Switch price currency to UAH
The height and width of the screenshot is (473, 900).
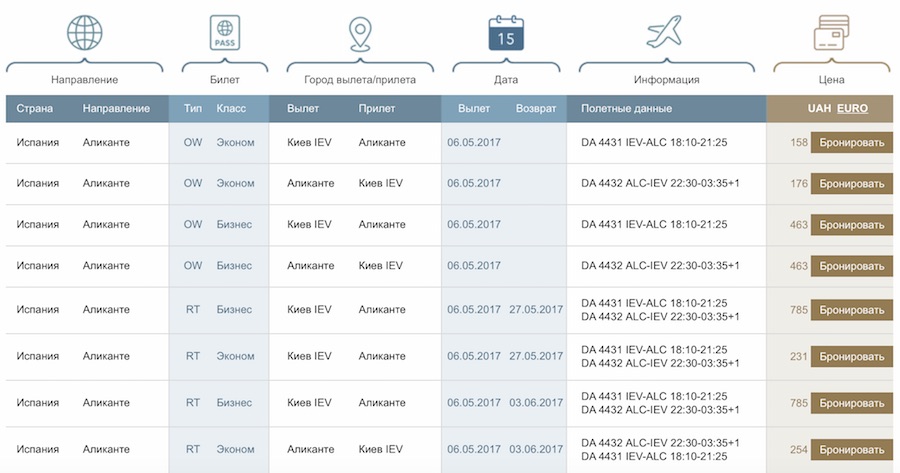pos(818,108)
